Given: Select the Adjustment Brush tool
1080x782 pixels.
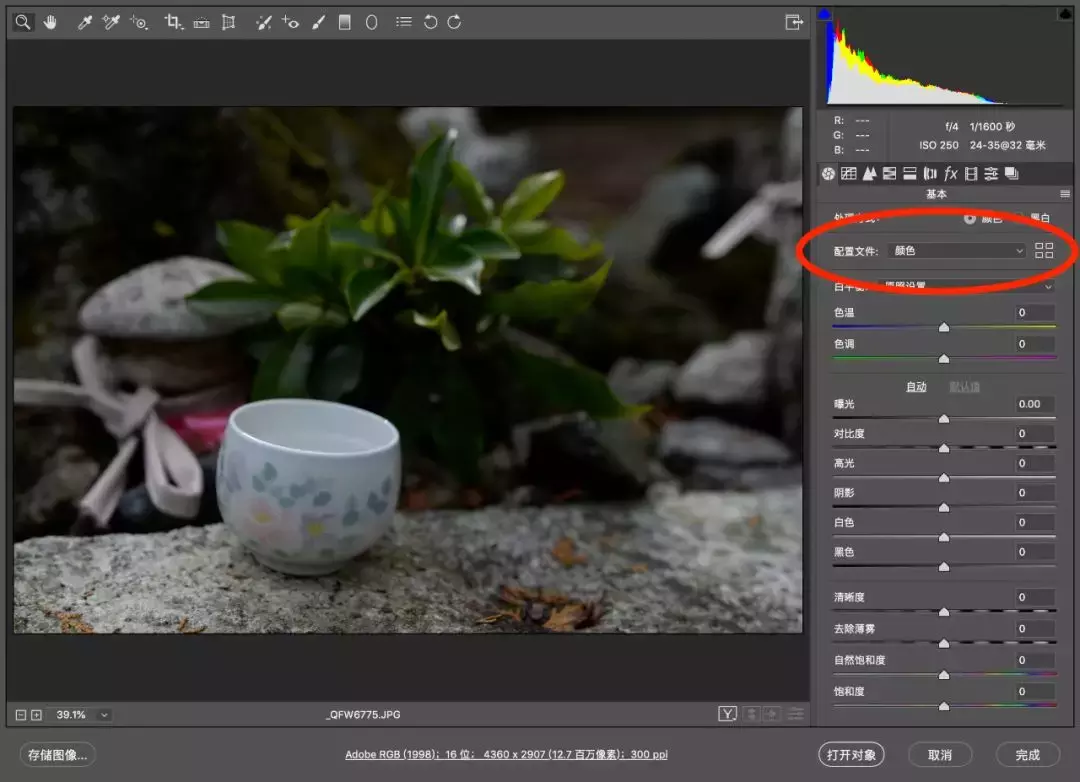Looking at the screenshot, I should point(318,22).
